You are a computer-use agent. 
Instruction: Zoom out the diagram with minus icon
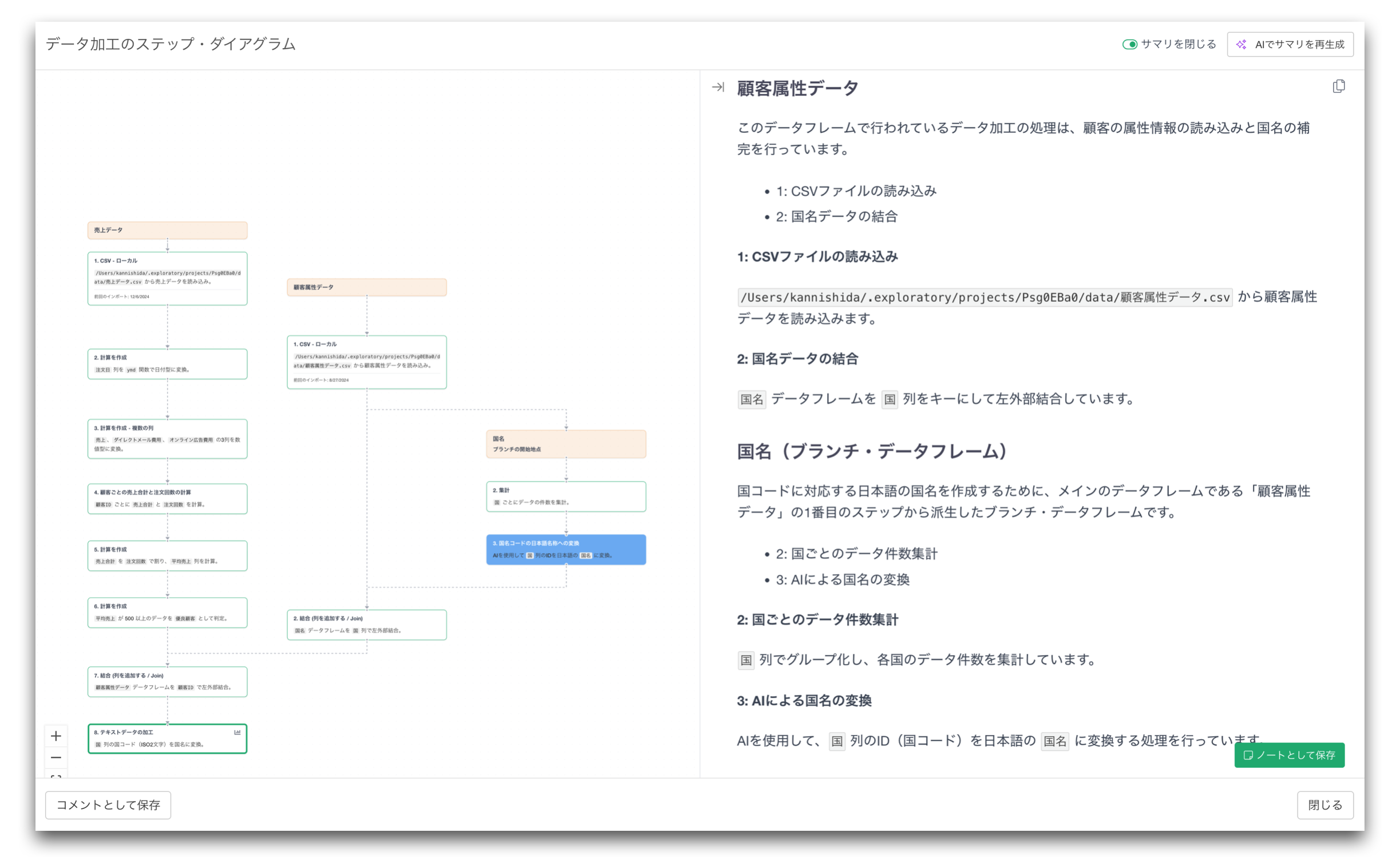point(56,758)
